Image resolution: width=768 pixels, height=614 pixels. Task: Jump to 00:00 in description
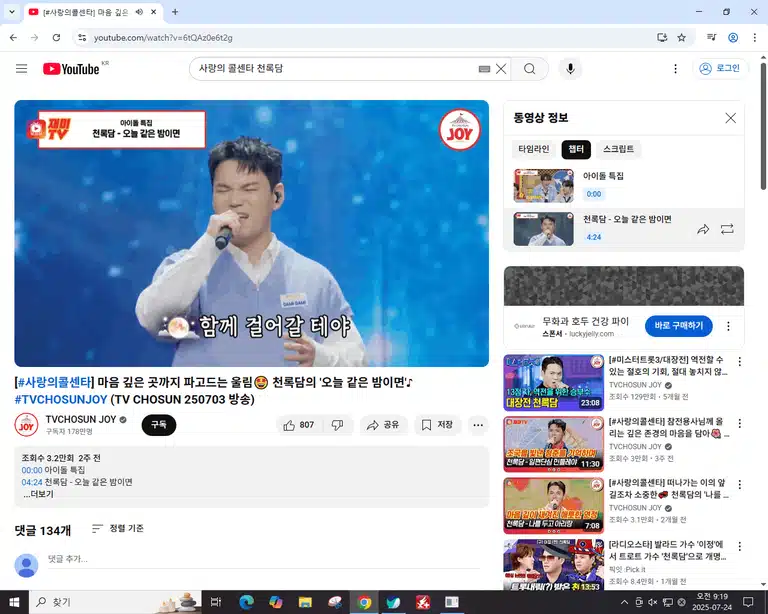(x=32, y=470)
